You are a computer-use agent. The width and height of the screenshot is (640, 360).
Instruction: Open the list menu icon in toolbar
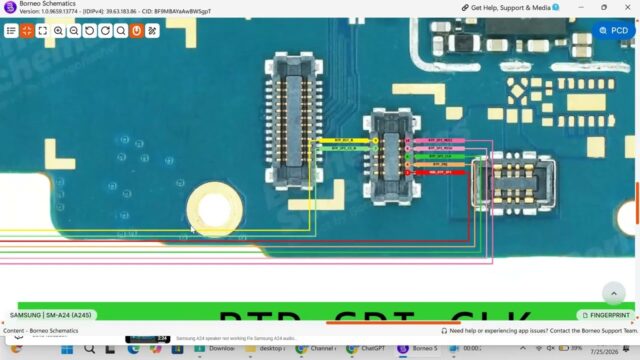point(11,31)
